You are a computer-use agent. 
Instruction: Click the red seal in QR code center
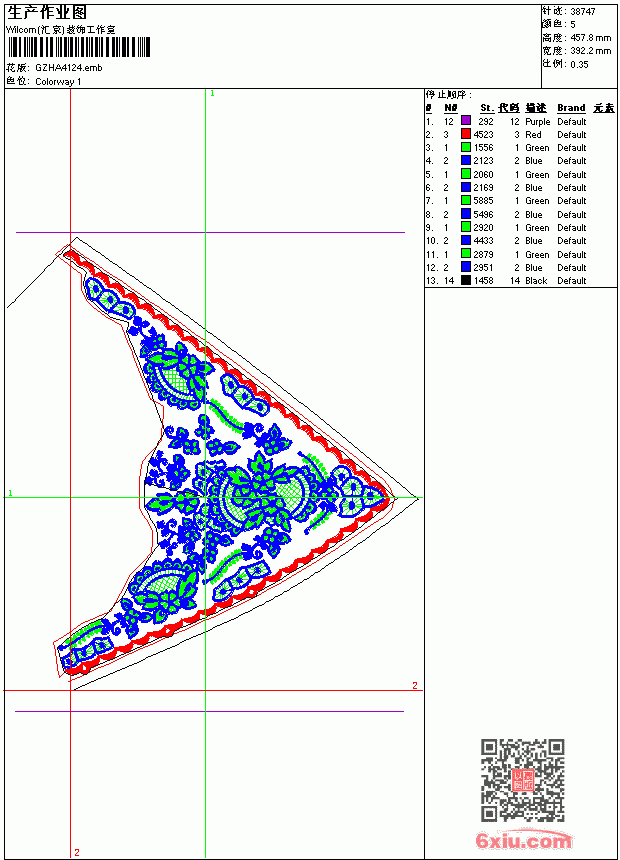[523, 780]
